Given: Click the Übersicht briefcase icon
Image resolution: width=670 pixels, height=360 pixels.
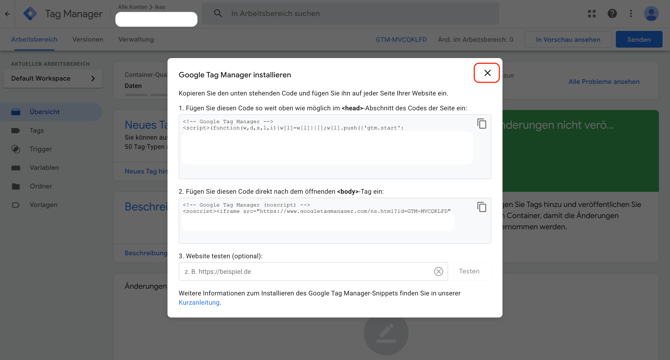Looking at the screenshot, I should pyautogui.click(x=16, y=112).
